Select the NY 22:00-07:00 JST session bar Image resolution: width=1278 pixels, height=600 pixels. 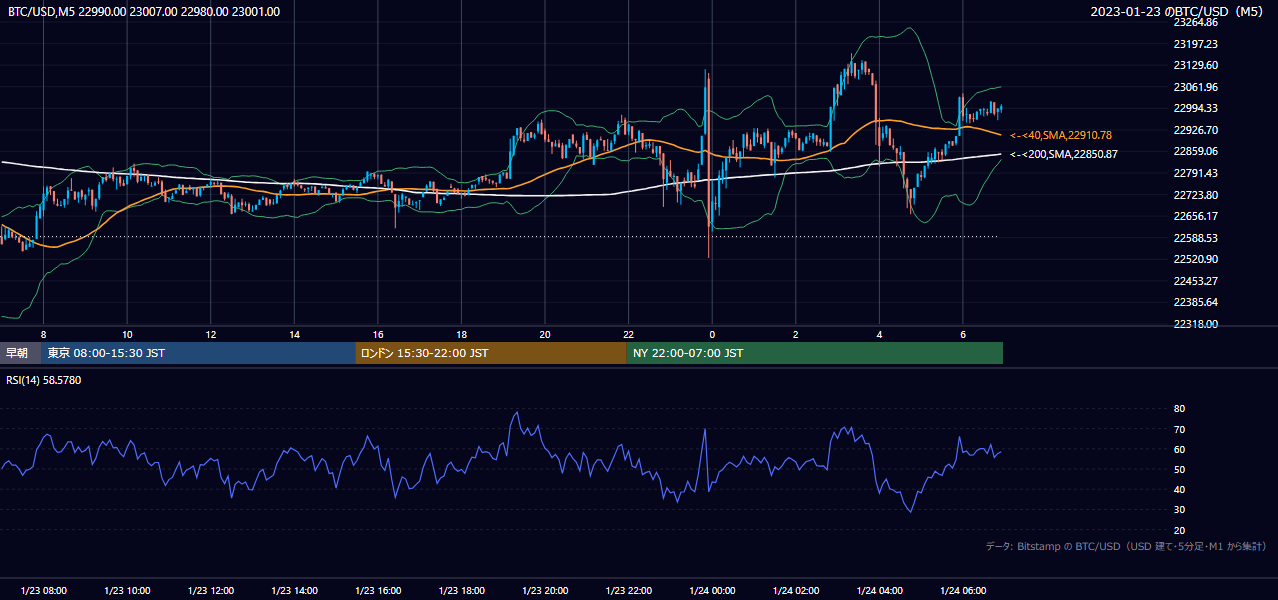point(814,353)
